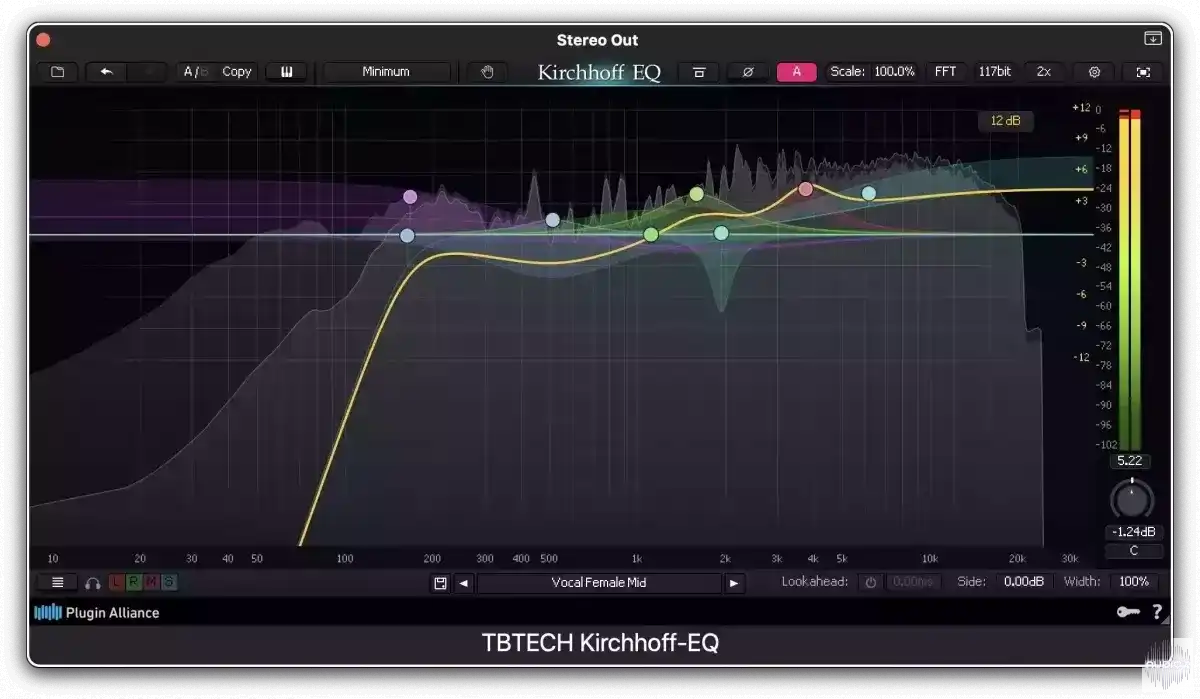Click the fullscreen resize icon

coord(1143,71)
